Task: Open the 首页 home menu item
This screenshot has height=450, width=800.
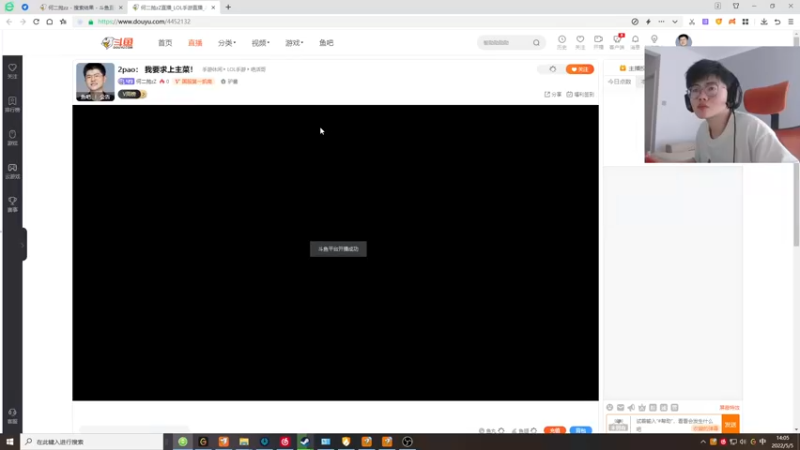Action: [x=165, y=43]
